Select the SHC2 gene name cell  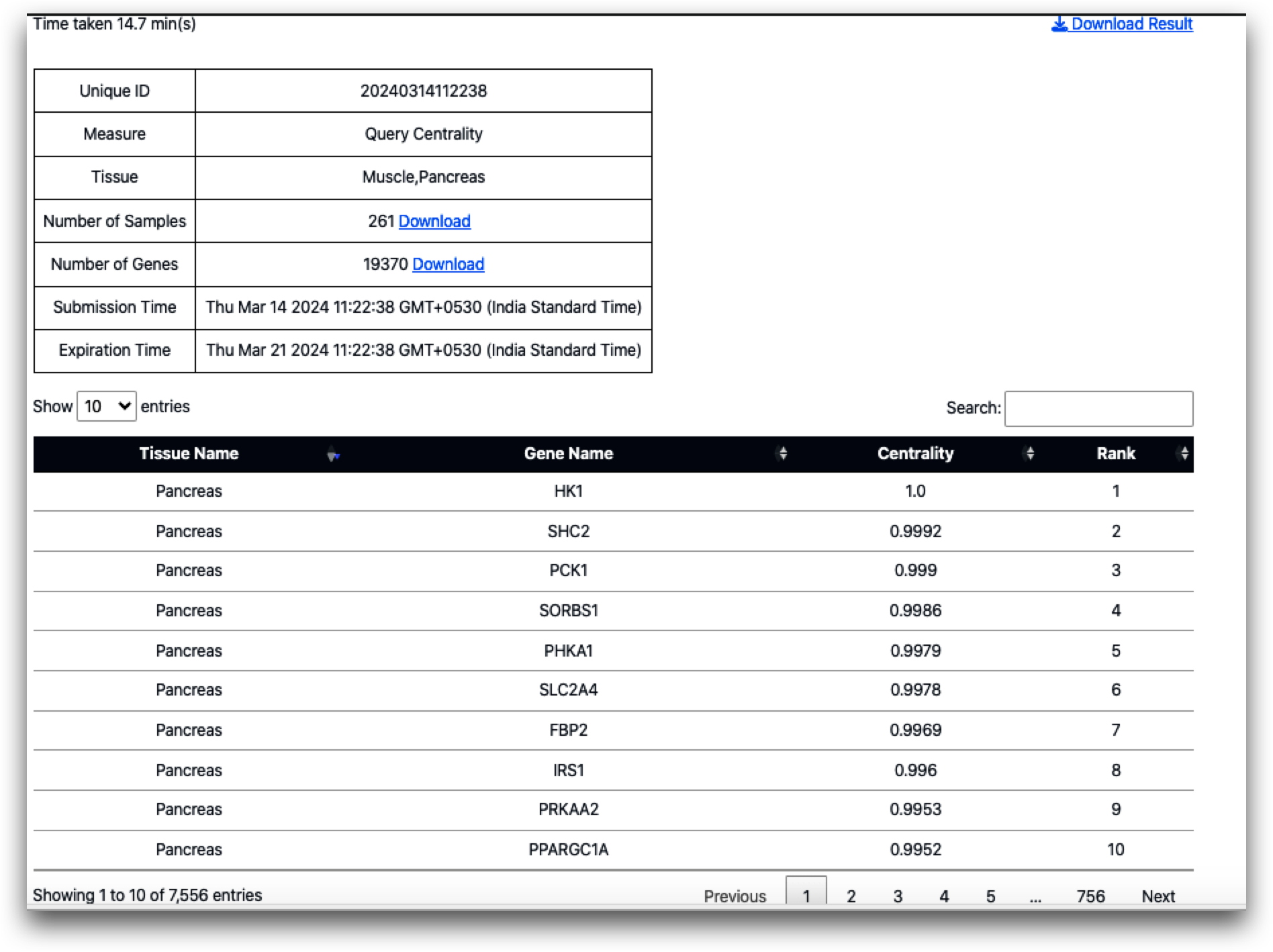coord(568,531)
